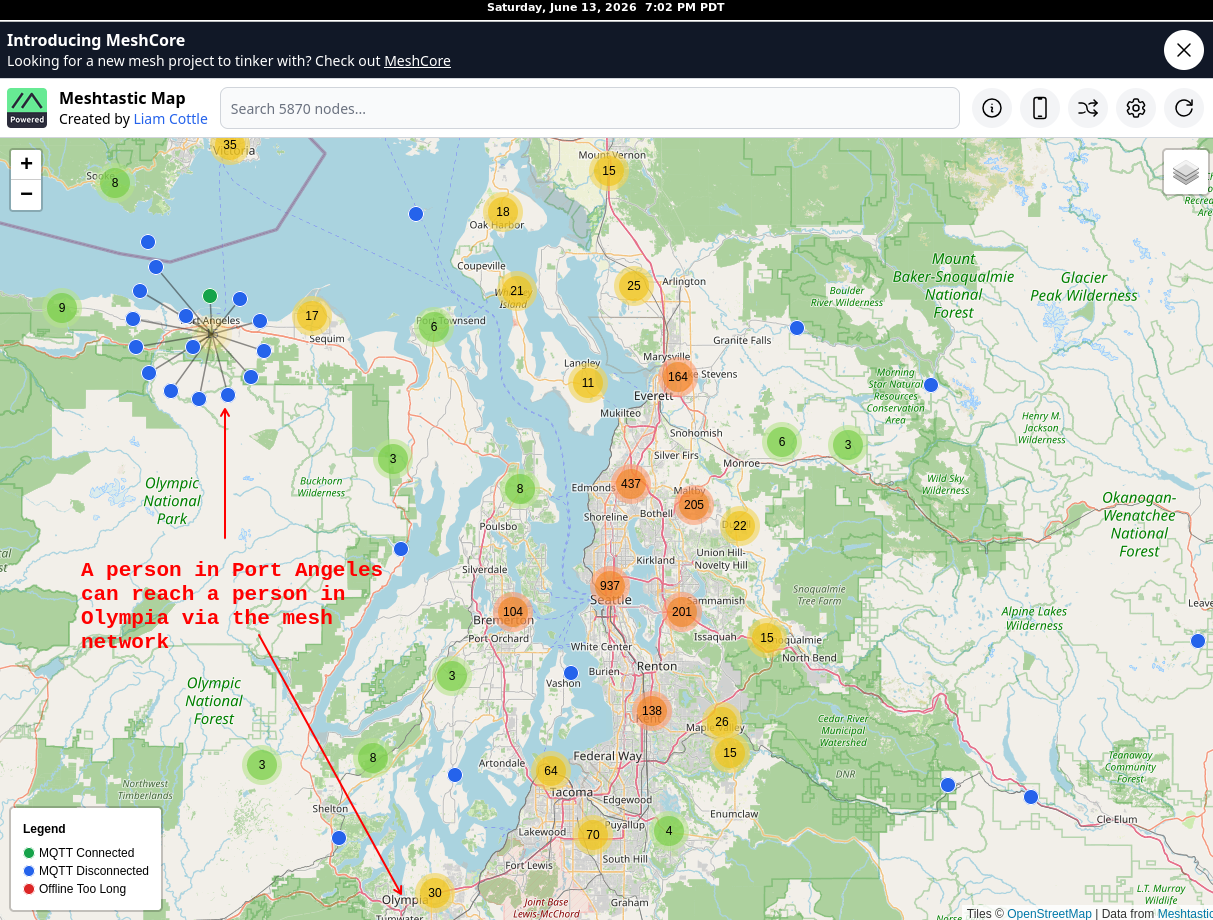This screenshot has height=920, width=1213.
Task: Expand the 6 node cluster at Port Townsend
Action: (x=434, y=327)
